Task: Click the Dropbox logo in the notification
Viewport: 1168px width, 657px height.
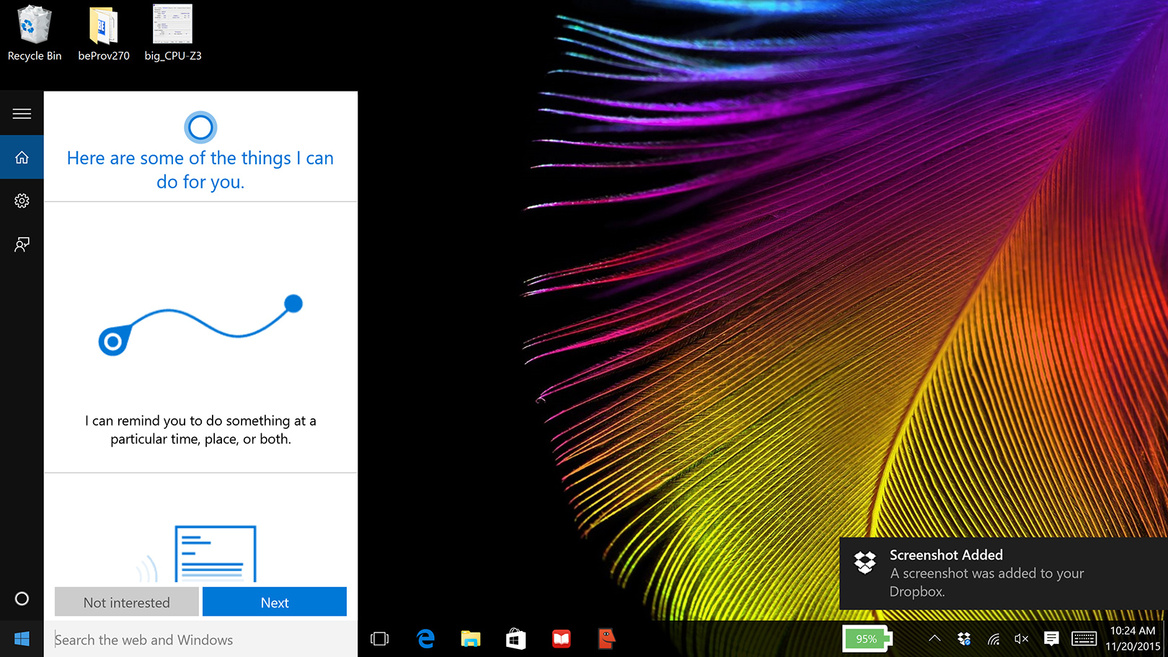Action: pos(865,562)
